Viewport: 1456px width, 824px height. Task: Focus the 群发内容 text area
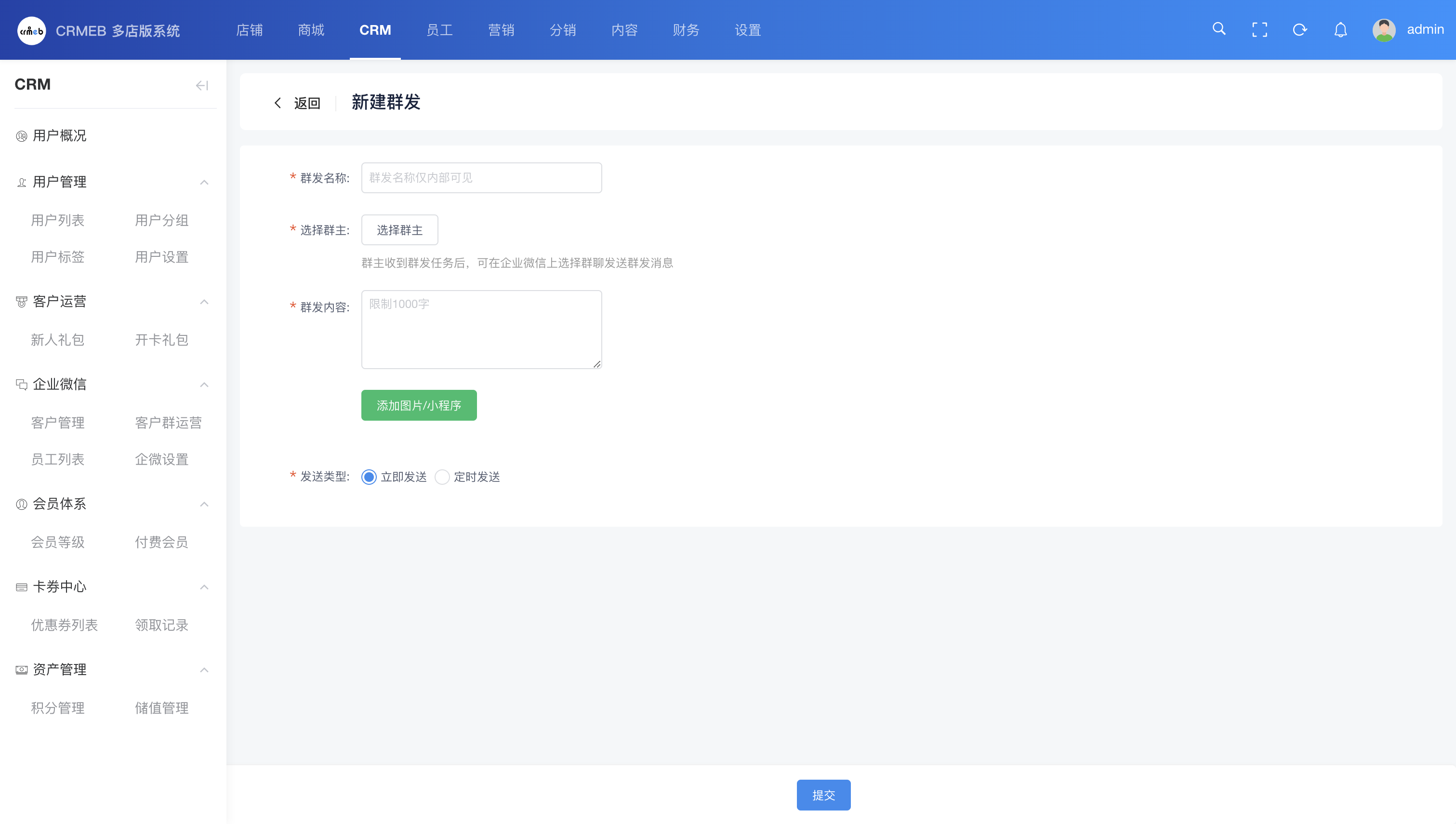(481, 330)
